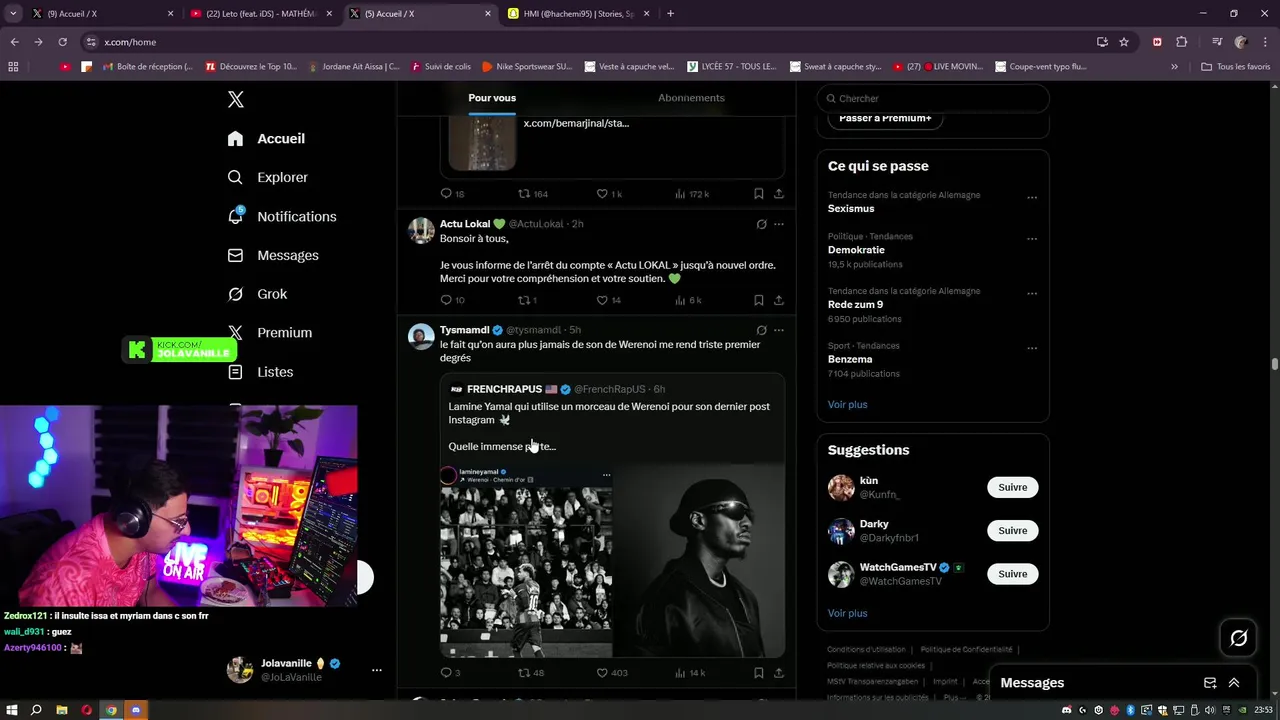
Task: Click the Chercher search field
Action: 933,98
